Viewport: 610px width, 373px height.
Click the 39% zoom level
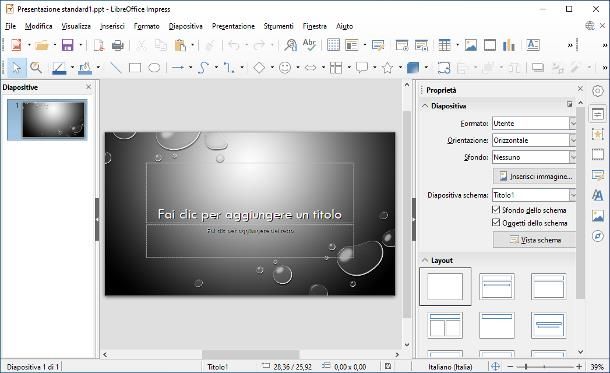pos(597,367)
